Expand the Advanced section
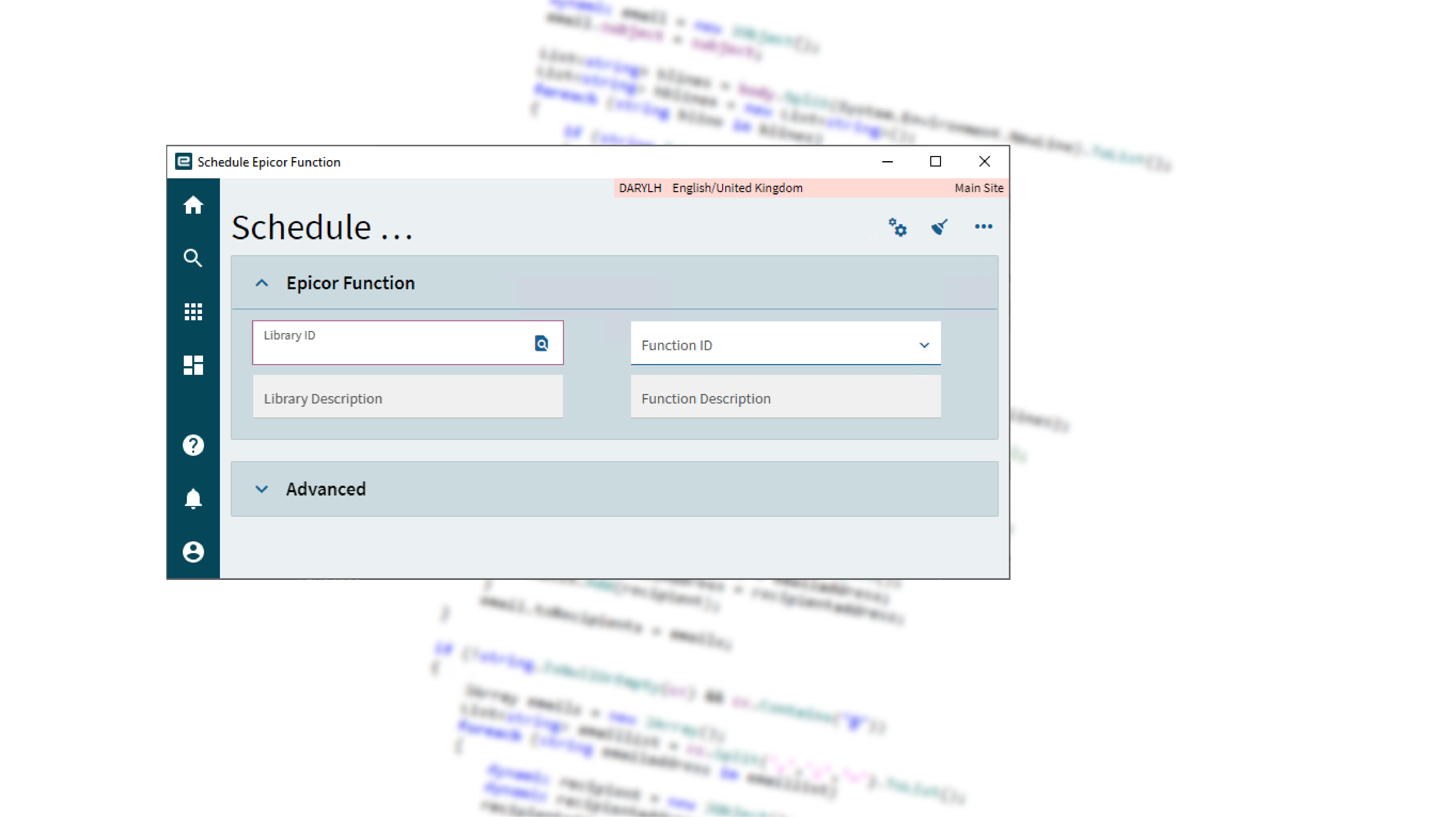The width and height of the screenshot is (1456, 817). coord(262,489)
